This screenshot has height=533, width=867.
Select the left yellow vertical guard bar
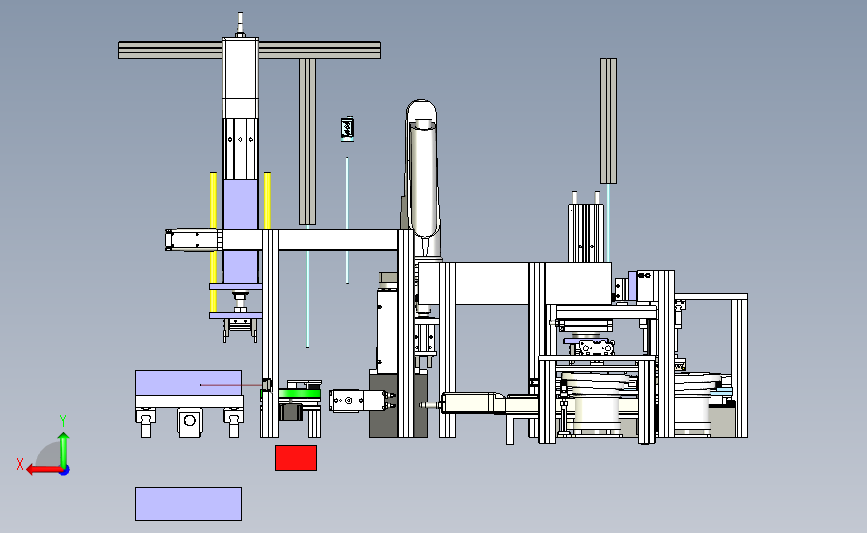[x=213, y=242]
